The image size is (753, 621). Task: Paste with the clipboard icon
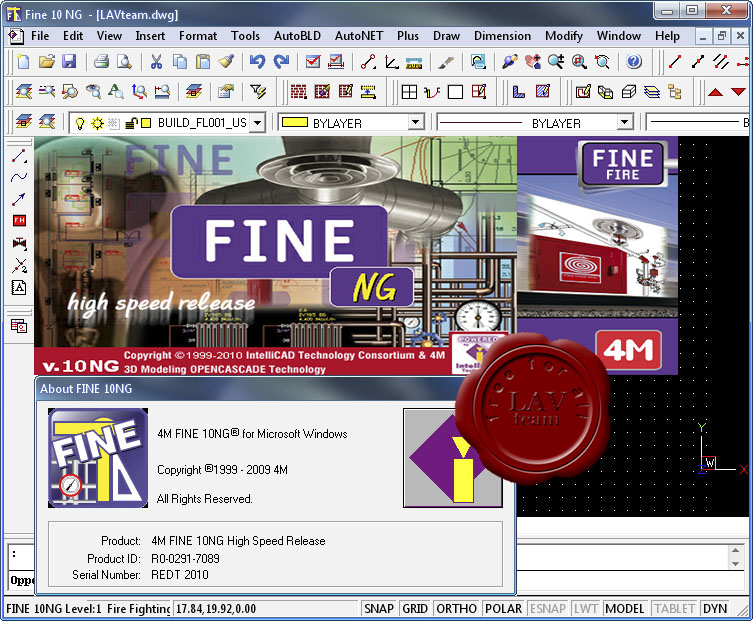point(203,61)
